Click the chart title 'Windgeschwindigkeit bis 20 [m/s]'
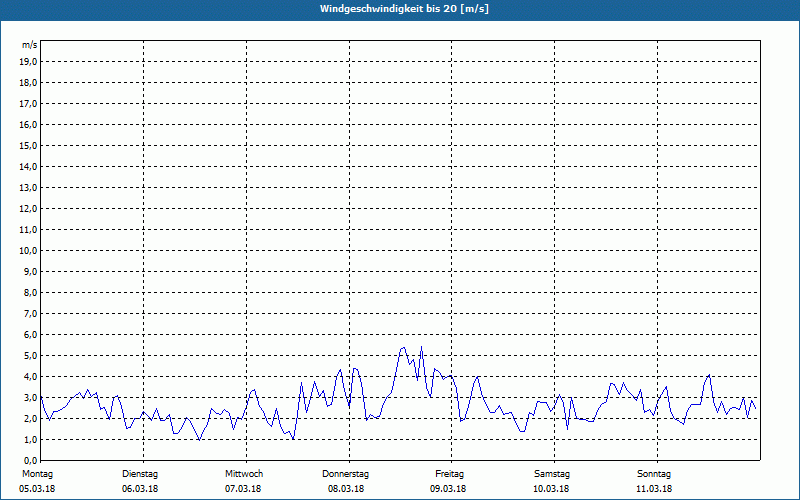This screenshot has height=500, width=800. (x=404, y=9)
